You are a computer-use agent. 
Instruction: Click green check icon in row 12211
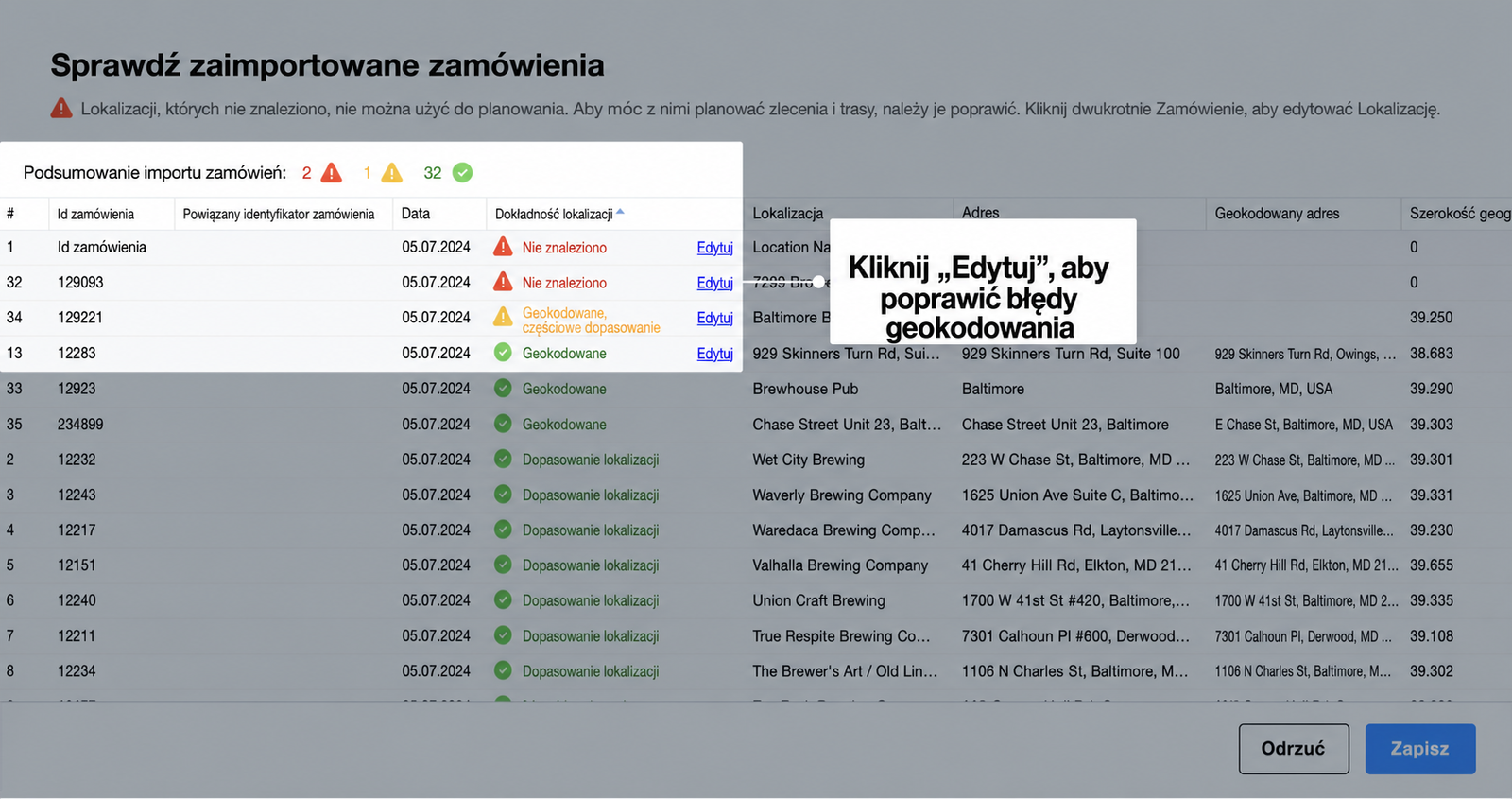click(x=503, y=635)
